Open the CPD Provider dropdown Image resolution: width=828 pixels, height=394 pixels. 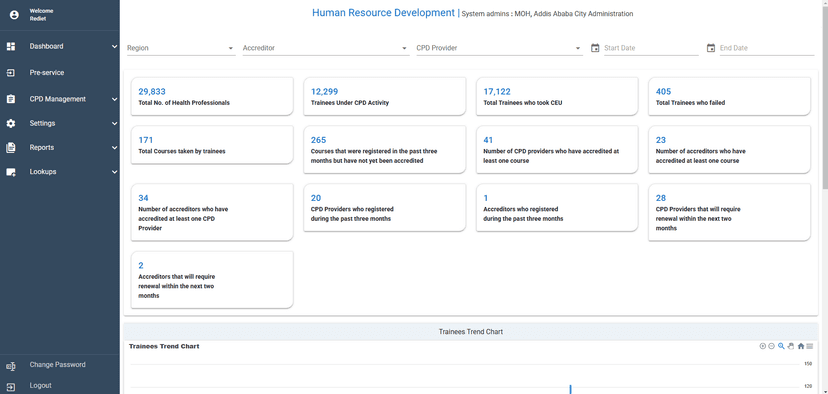(x=499, y=48)
